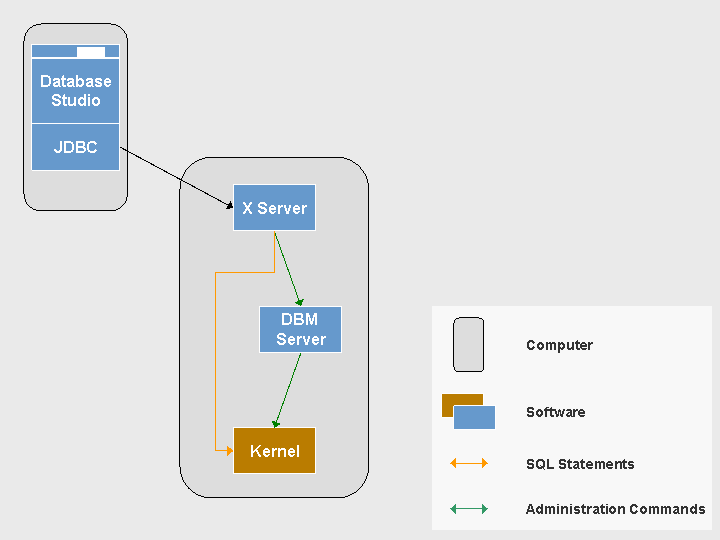Screen dimensions: 720x540
Task: Click the orange SQL Statements arrow icon
Action: click(469, 463)
